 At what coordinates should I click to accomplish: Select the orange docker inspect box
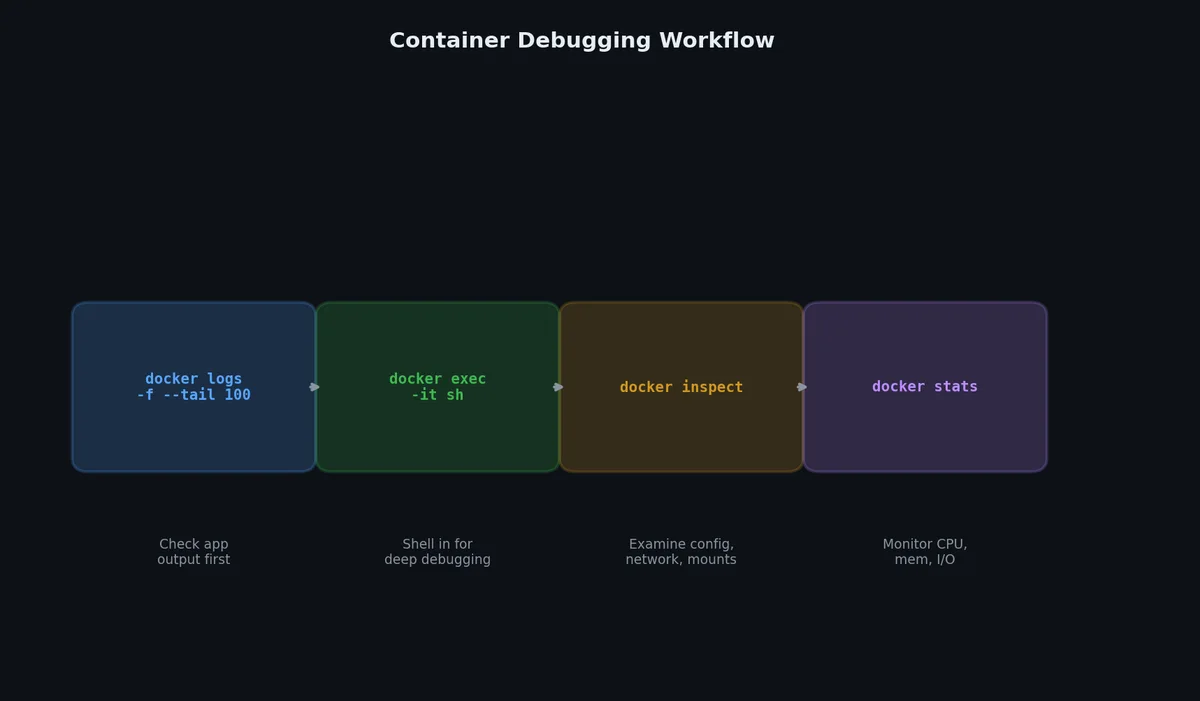pyautogui.click(x=681, y=387)
